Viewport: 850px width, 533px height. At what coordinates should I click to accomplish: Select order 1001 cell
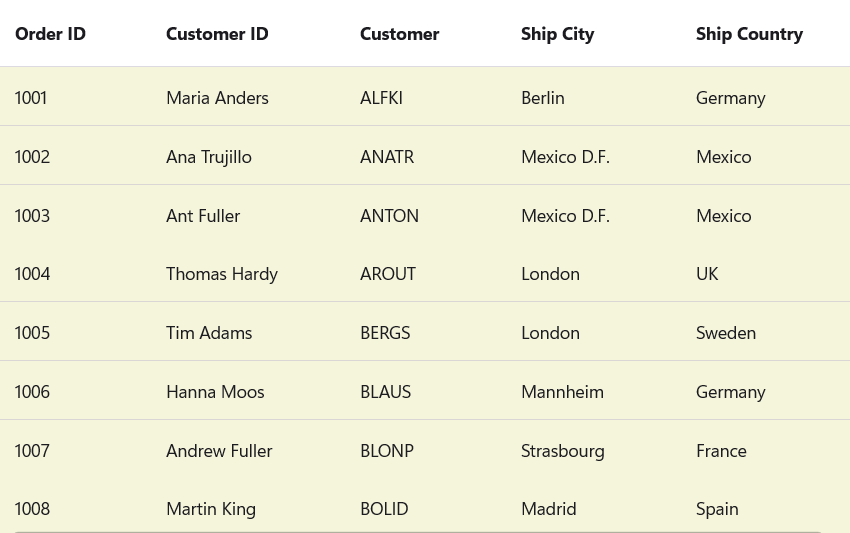point(31,98)
